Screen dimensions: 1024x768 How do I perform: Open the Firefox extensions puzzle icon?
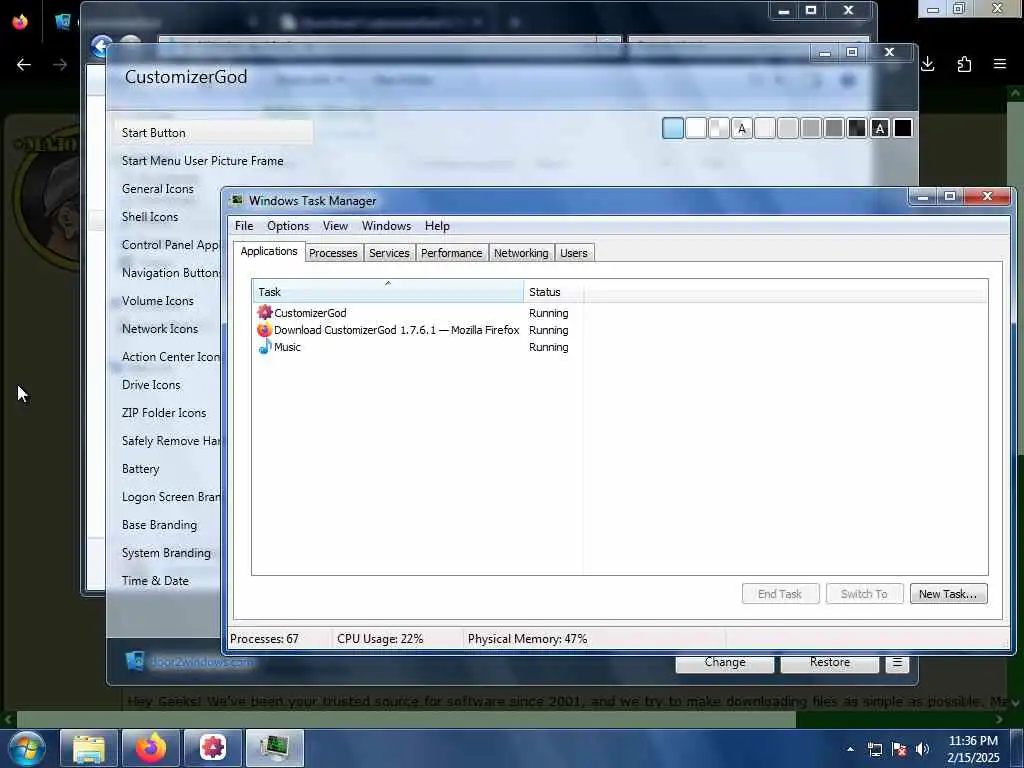(964, 64)
